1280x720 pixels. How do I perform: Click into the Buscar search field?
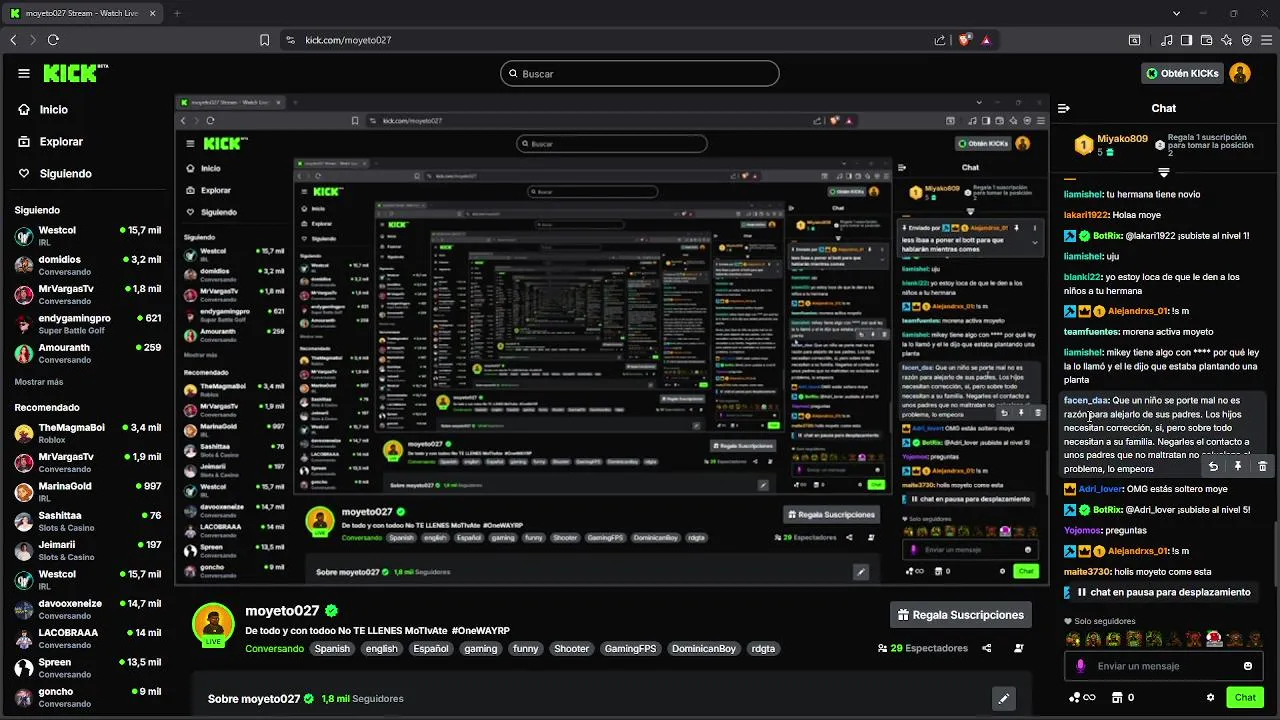click(x=640, y=73)
